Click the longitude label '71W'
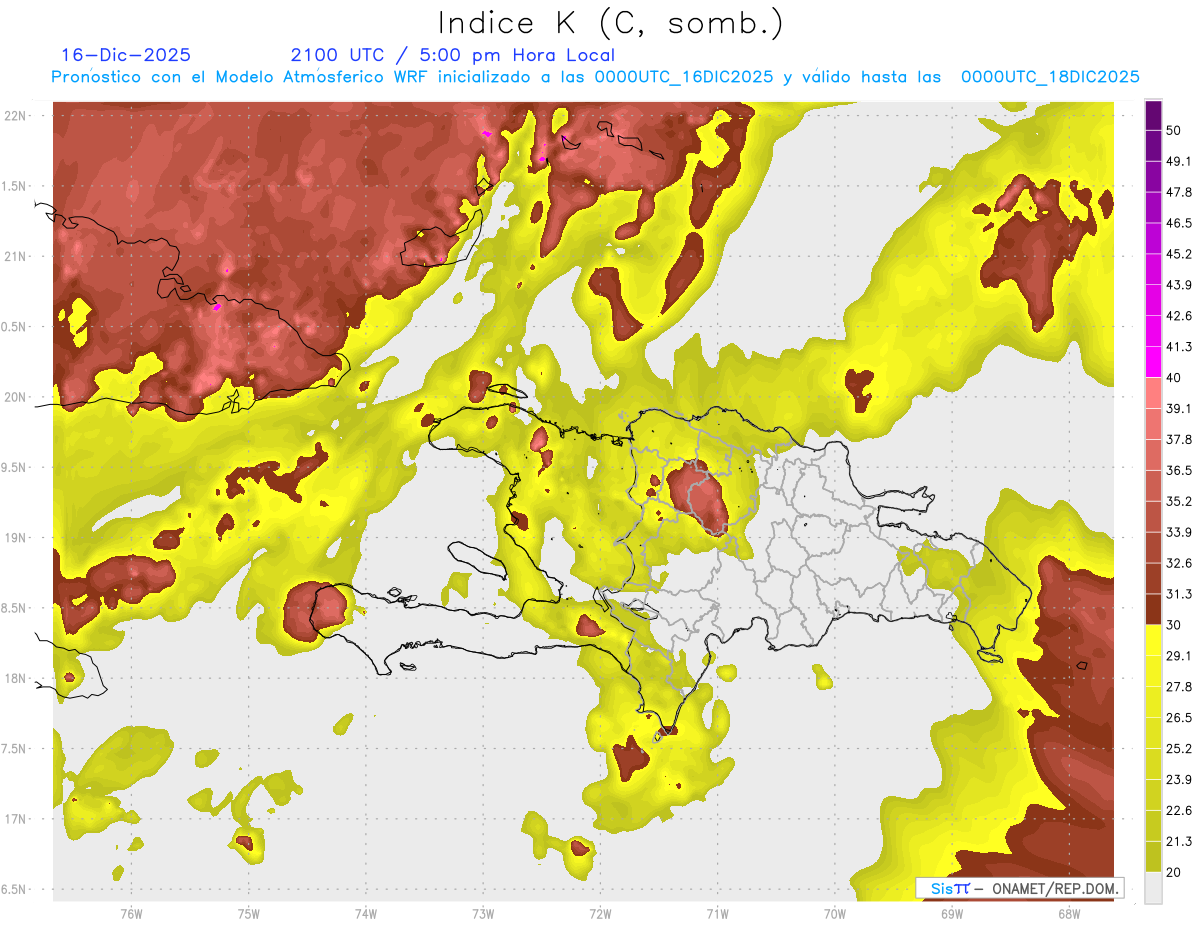The width and height of the screenshot is (1200, 927). (x=717, y=914)
